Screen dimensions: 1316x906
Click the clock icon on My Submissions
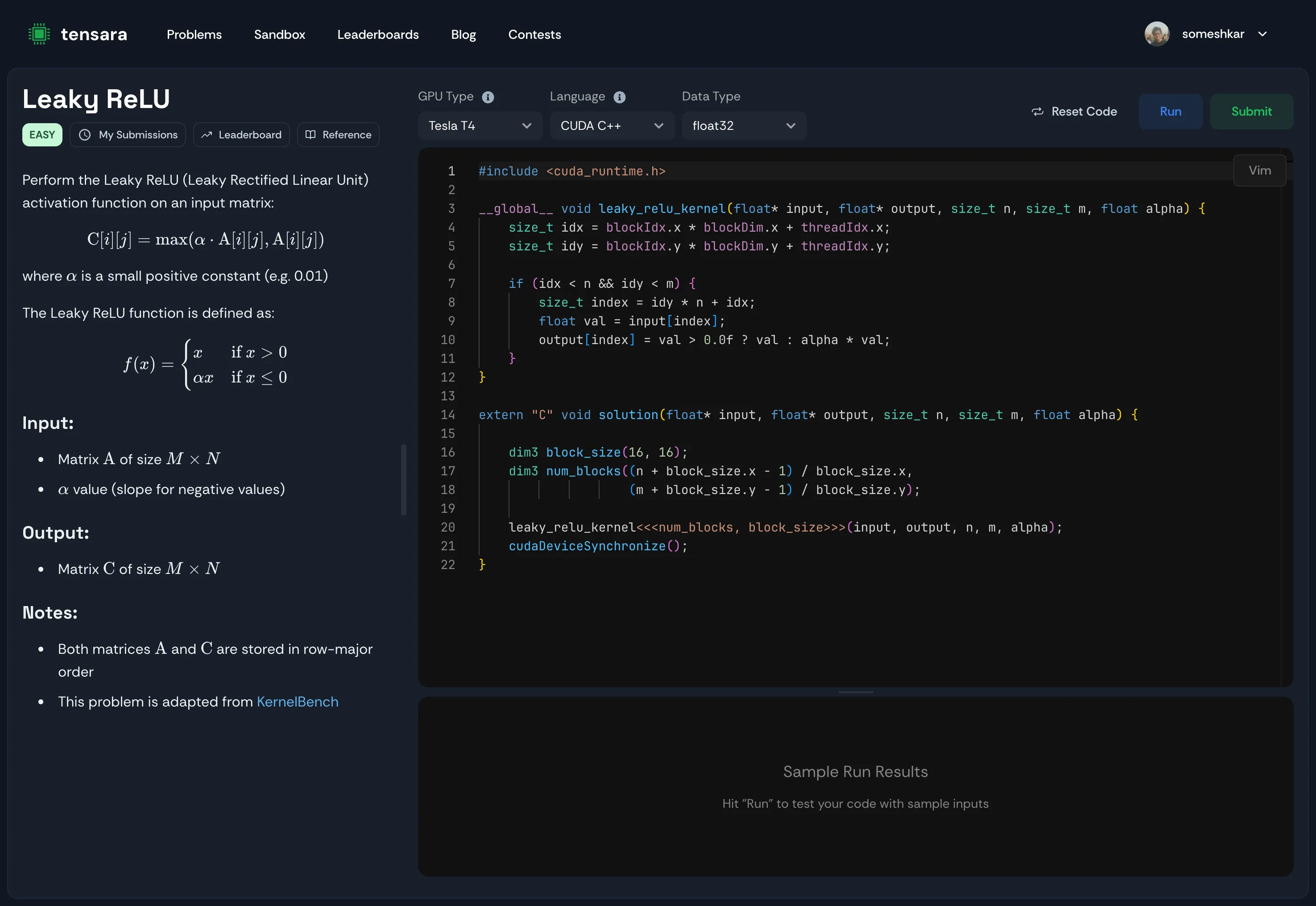point(85,135)
